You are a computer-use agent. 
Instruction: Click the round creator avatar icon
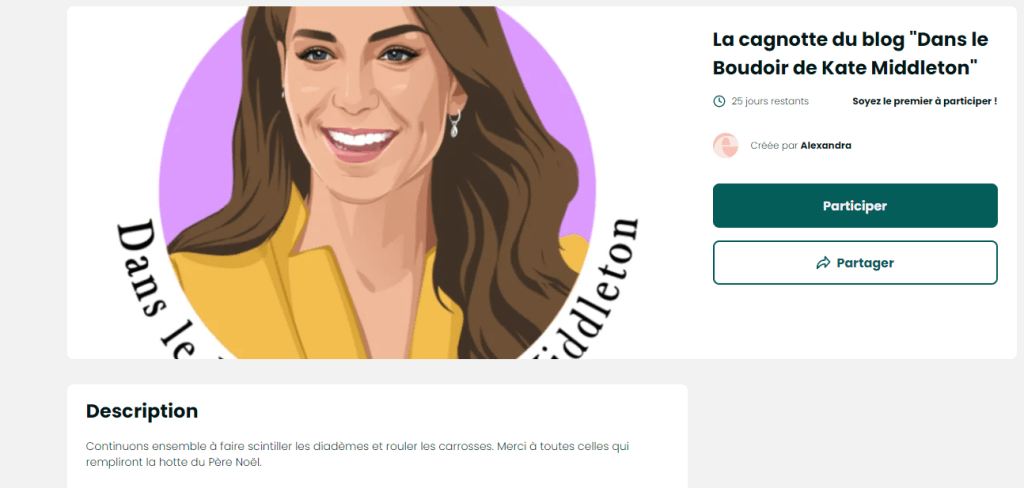[726, 146]
